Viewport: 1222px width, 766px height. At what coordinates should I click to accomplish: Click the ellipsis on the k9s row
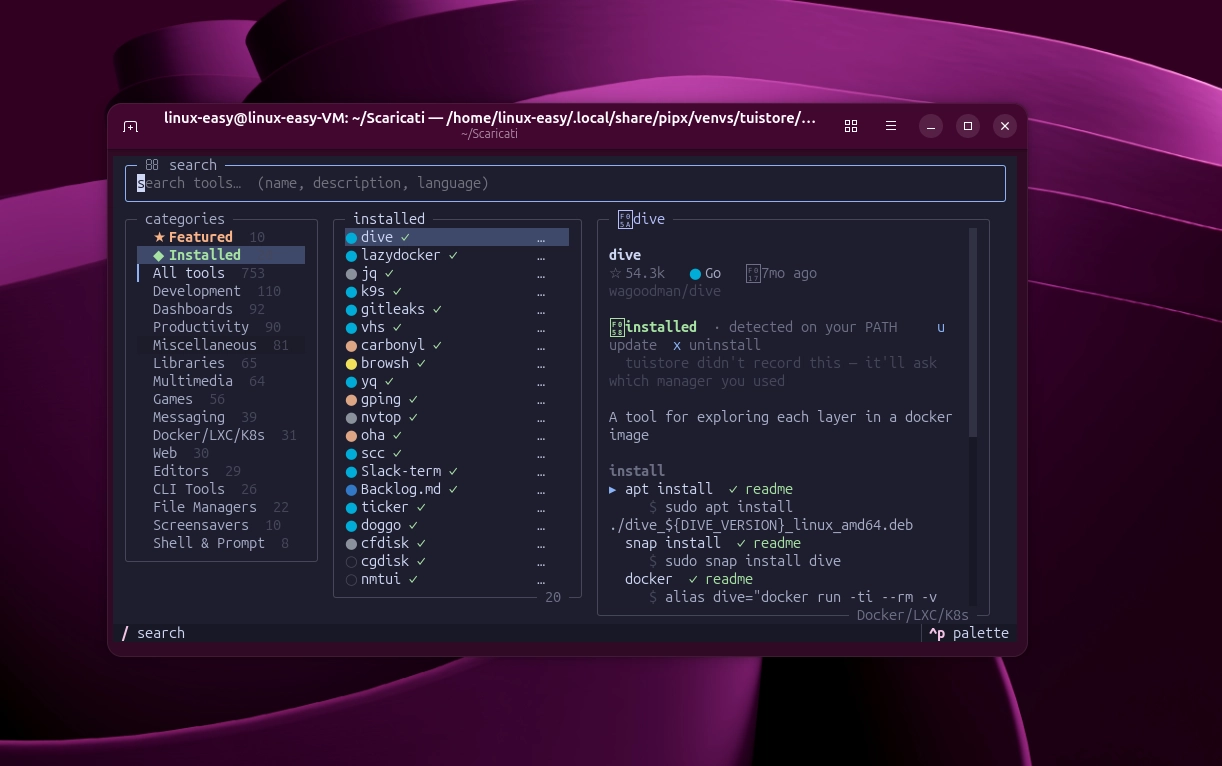541,292
